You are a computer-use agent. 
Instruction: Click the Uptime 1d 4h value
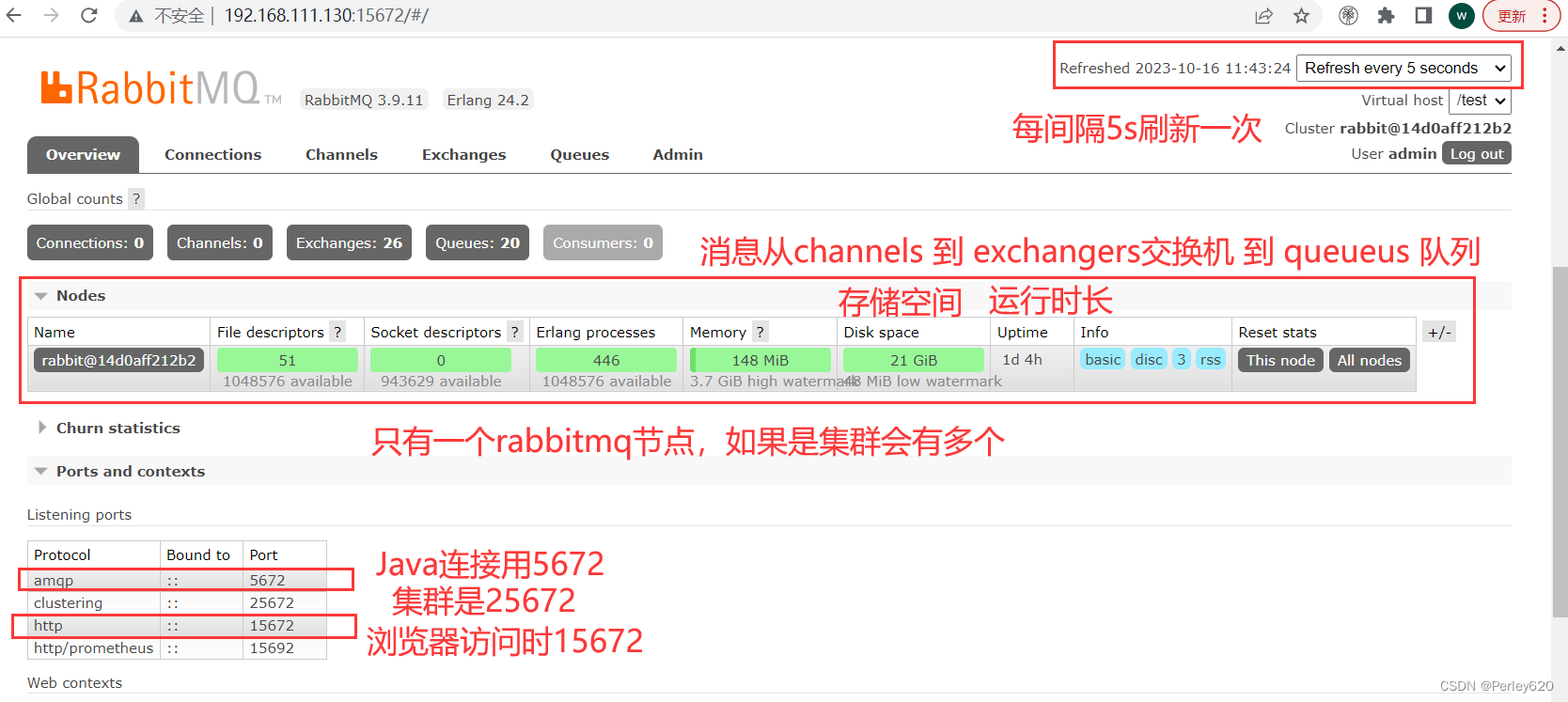(x=1022, y=359)
